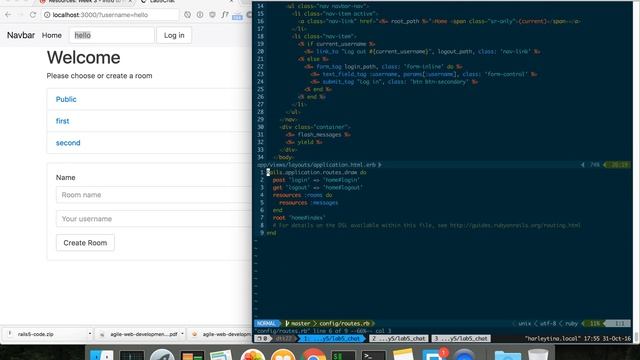The height and width of the screenshot is (360, 640).
Task: Click the Create Room button
Action: coord(85,243)
